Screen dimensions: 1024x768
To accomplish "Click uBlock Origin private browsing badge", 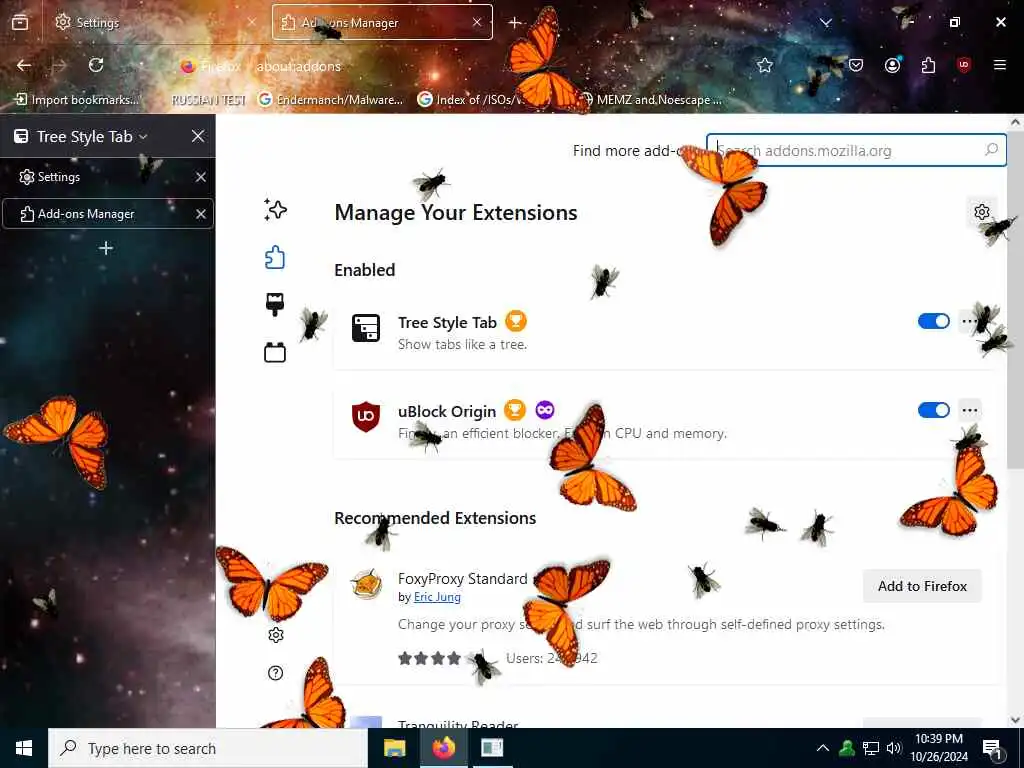I will pyautogui.click(x=545, y=410).
